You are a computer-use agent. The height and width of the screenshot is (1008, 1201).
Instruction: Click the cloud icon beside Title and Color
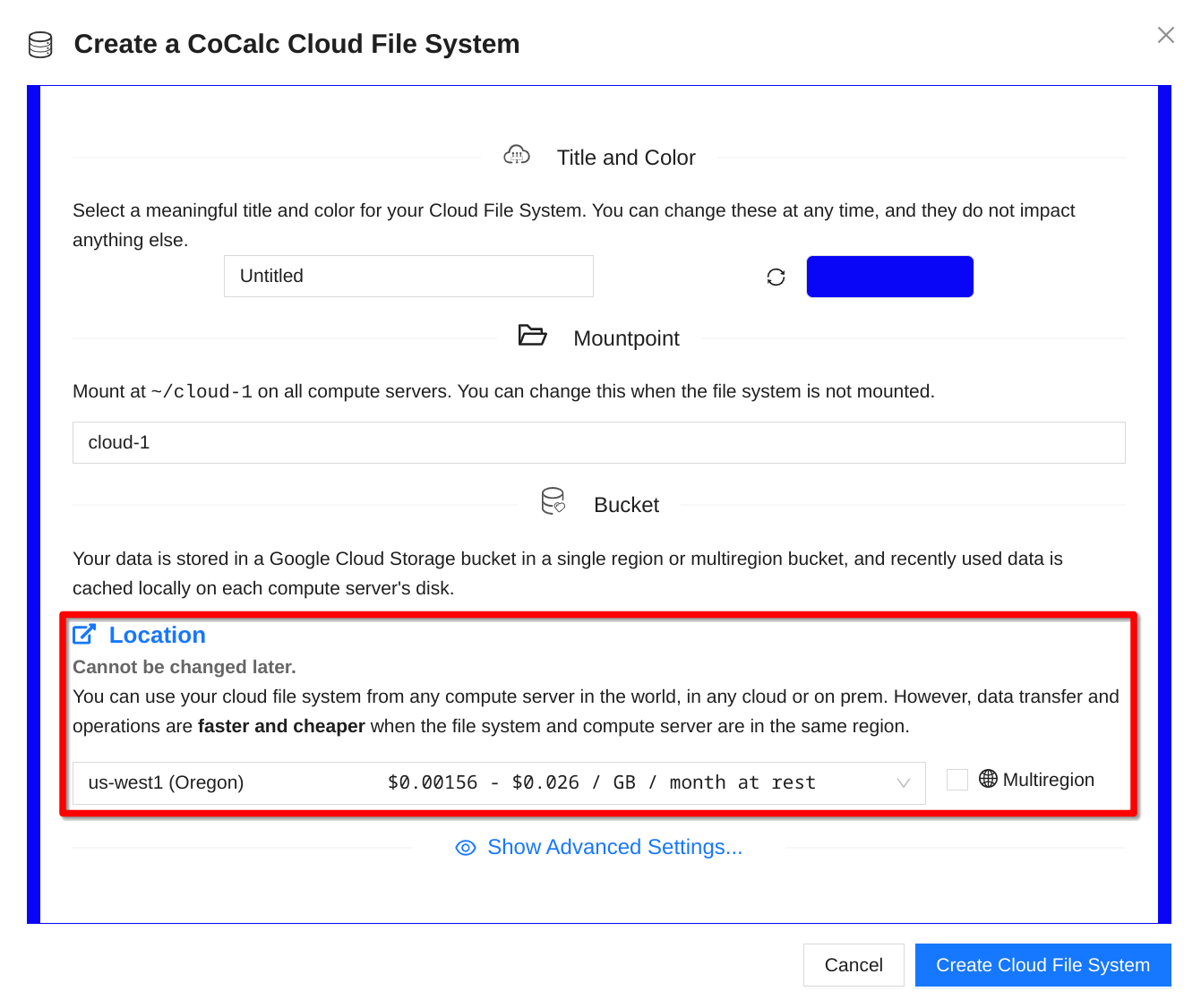click(517, 156)
